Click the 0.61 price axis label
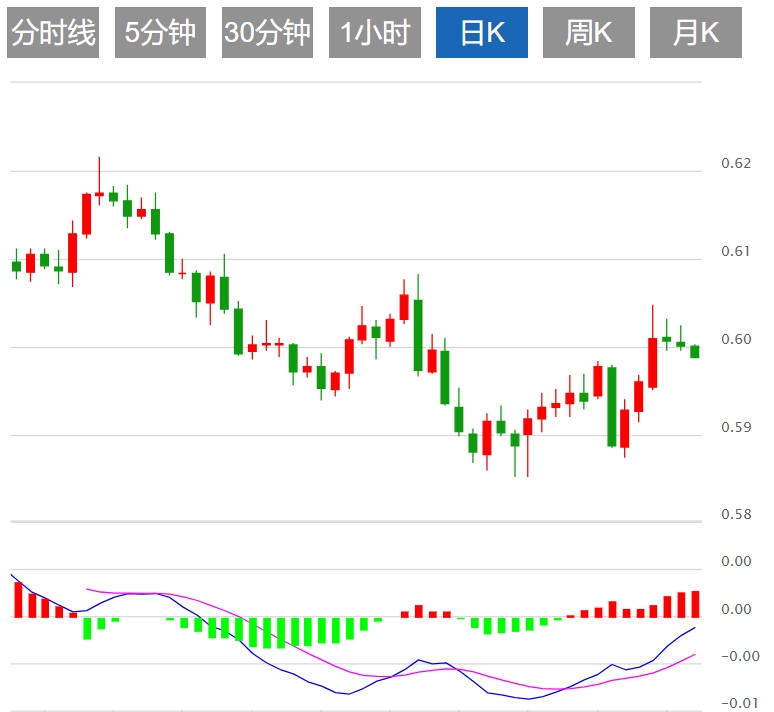774x712 pixels. (735, 251)
